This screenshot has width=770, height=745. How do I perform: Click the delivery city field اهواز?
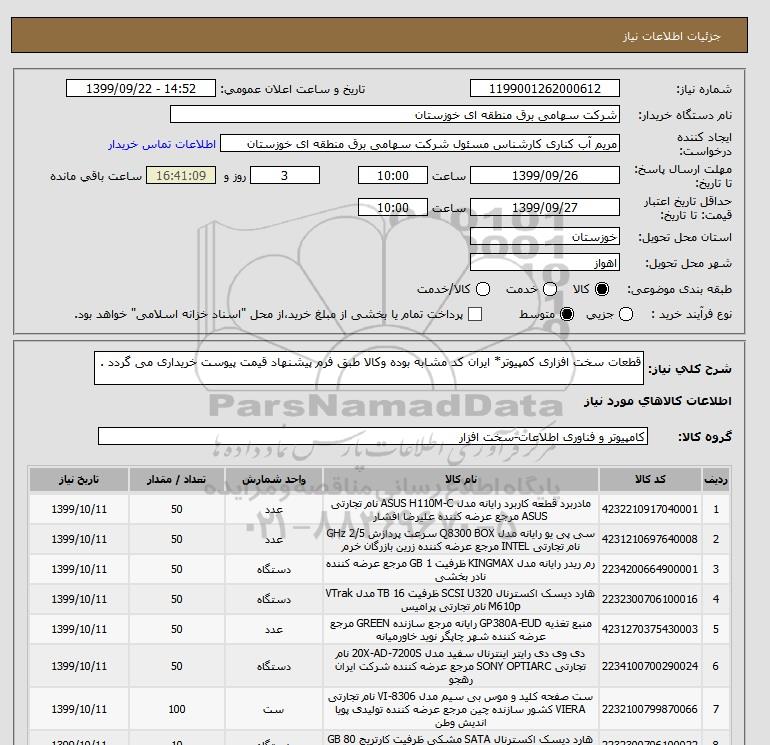click(544, 263)
